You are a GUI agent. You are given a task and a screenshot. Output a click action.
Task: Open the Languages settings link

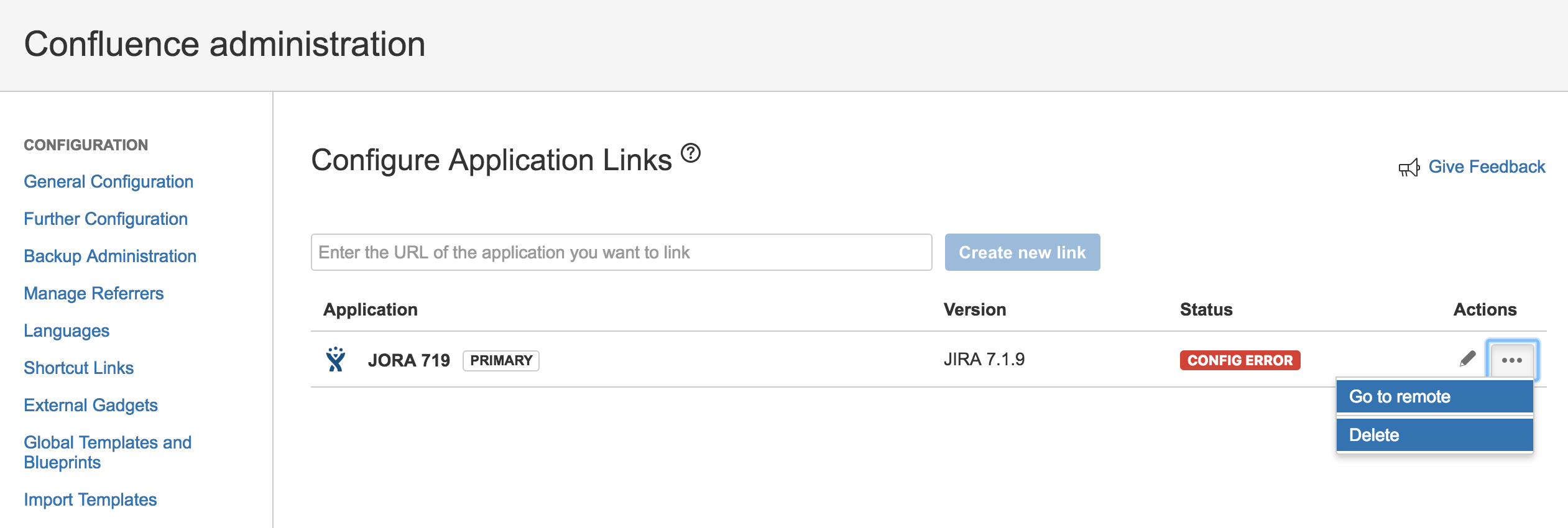coord(67,330)
